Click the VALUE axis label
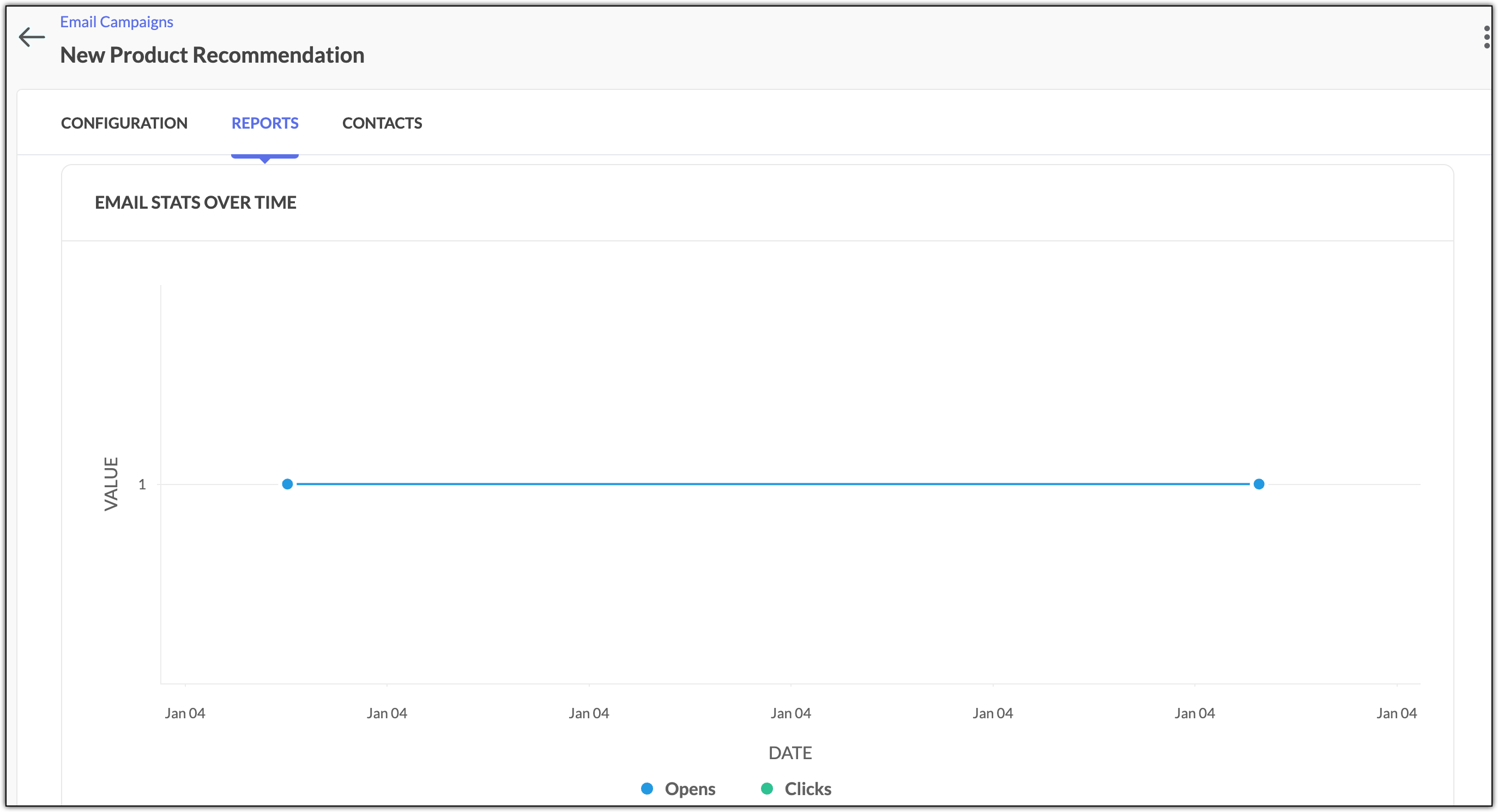 (x=111, y=484)
